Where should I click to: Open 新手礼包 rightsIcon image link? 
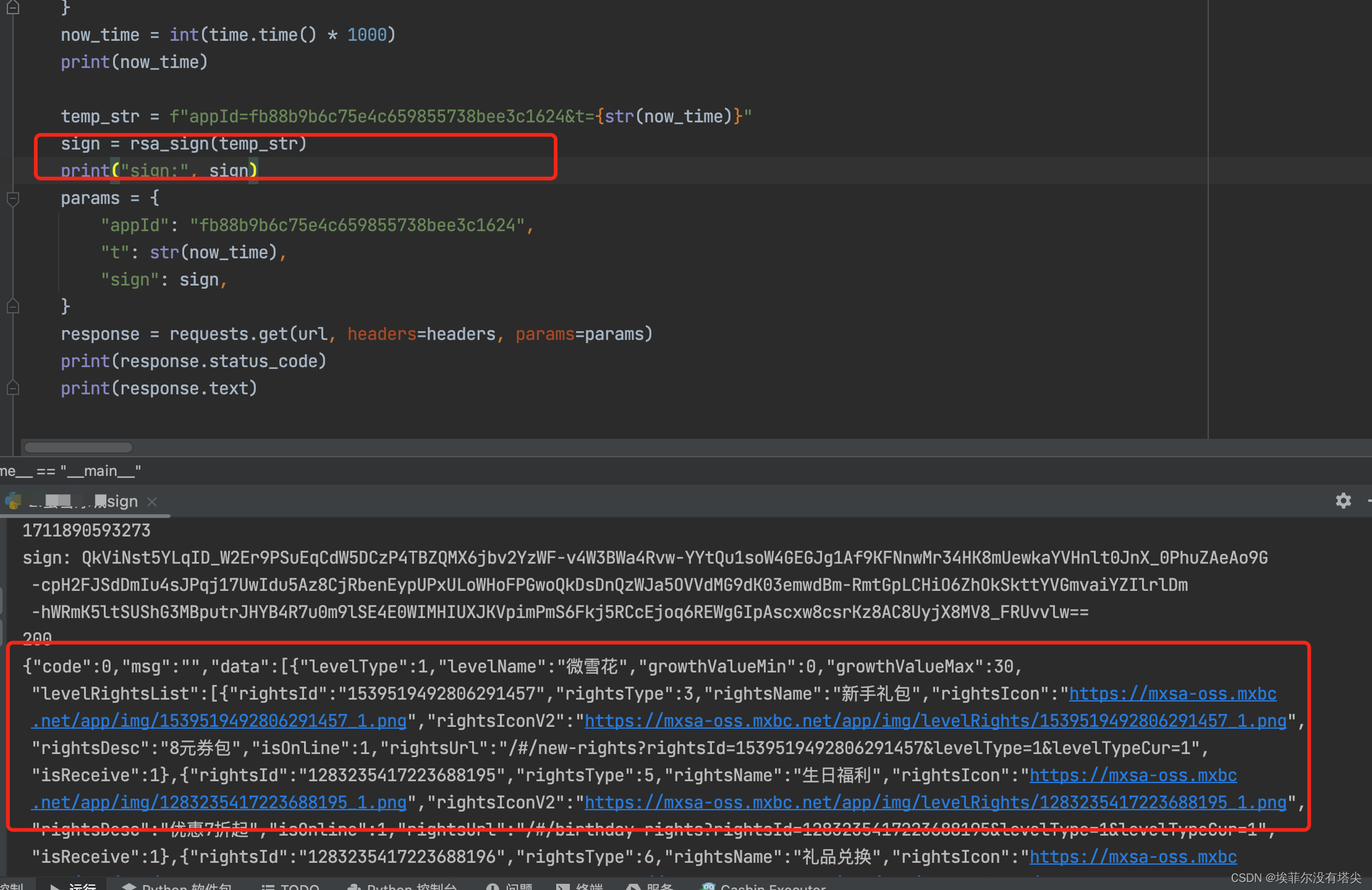pyautogui.click(x=1172, y=693)
